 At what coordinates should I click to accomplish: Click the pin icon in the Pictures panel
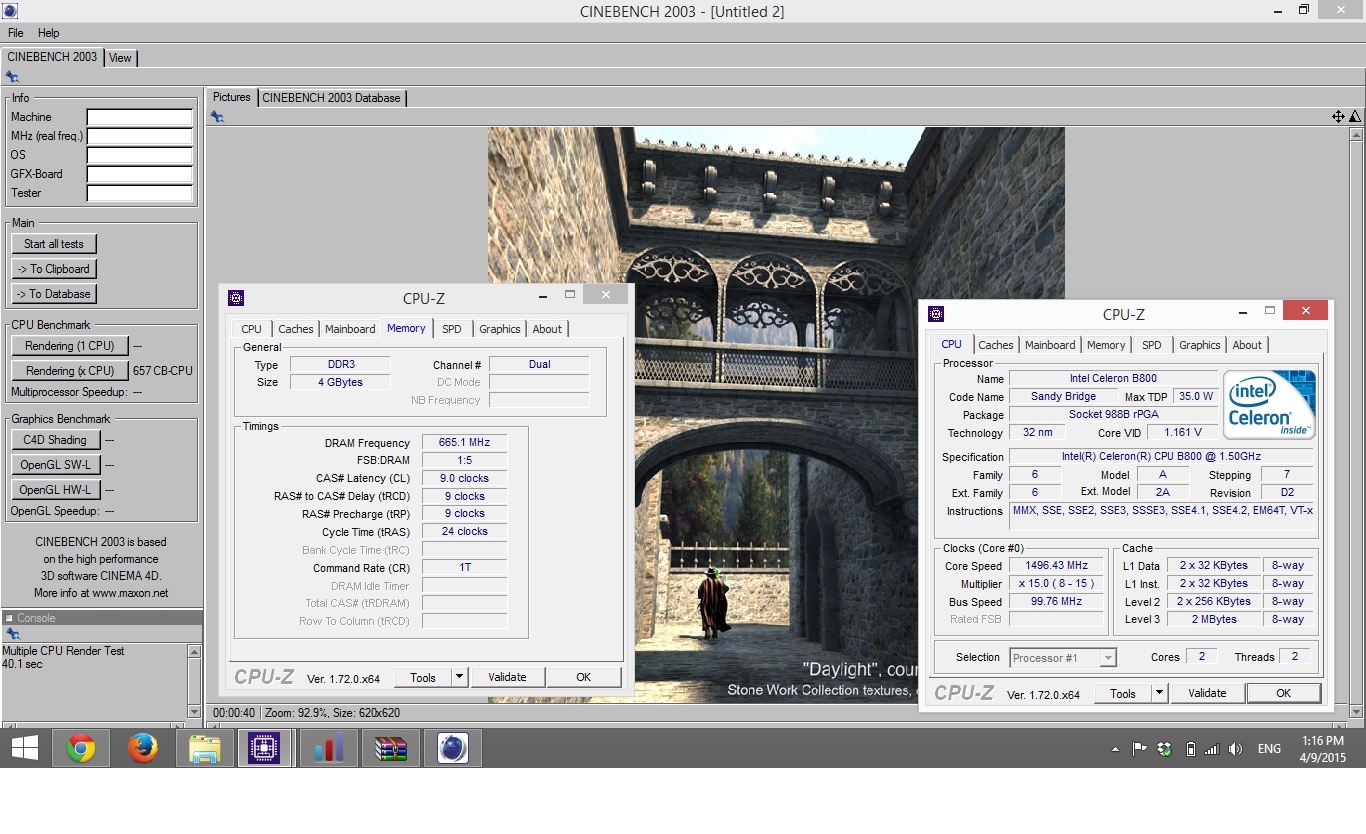(217, 117)
